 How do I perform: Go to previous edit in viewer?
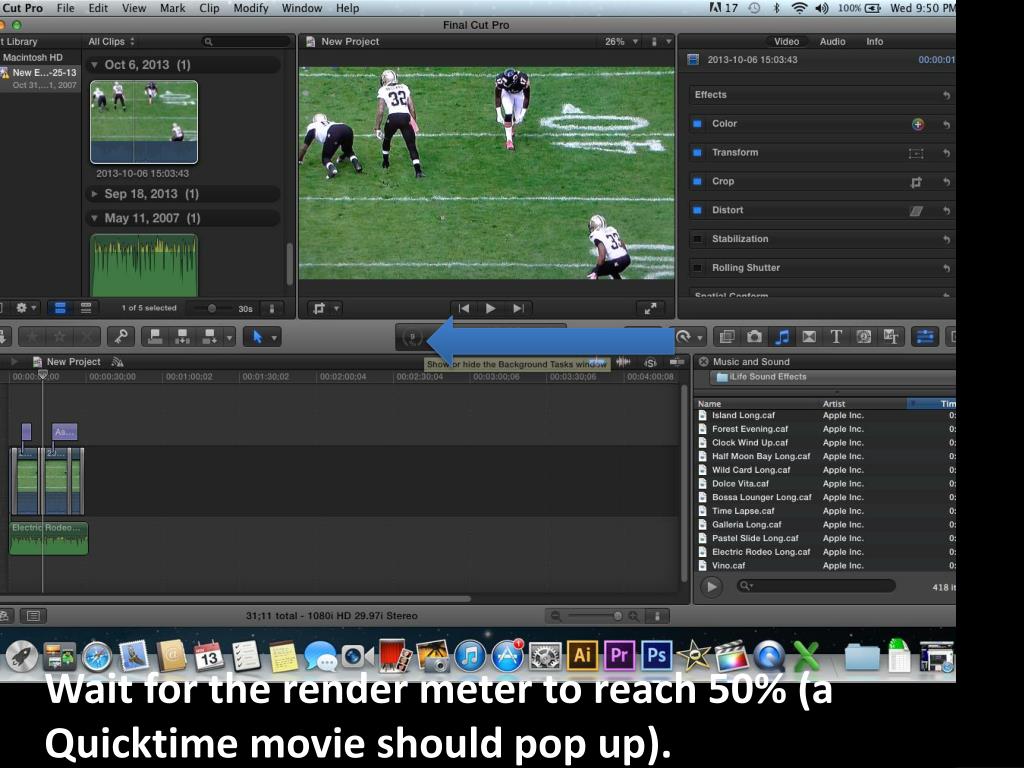[464, 308]
